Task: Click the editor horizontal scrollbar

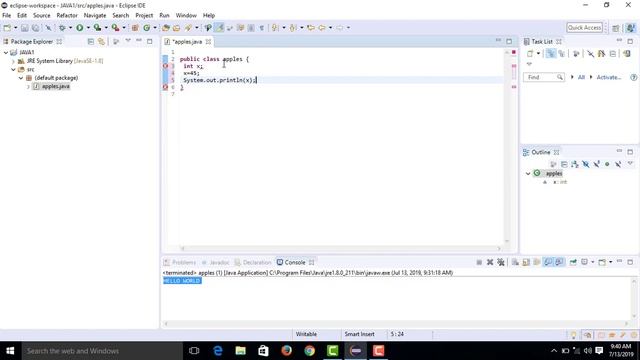Action: click(x=340, y=248)
